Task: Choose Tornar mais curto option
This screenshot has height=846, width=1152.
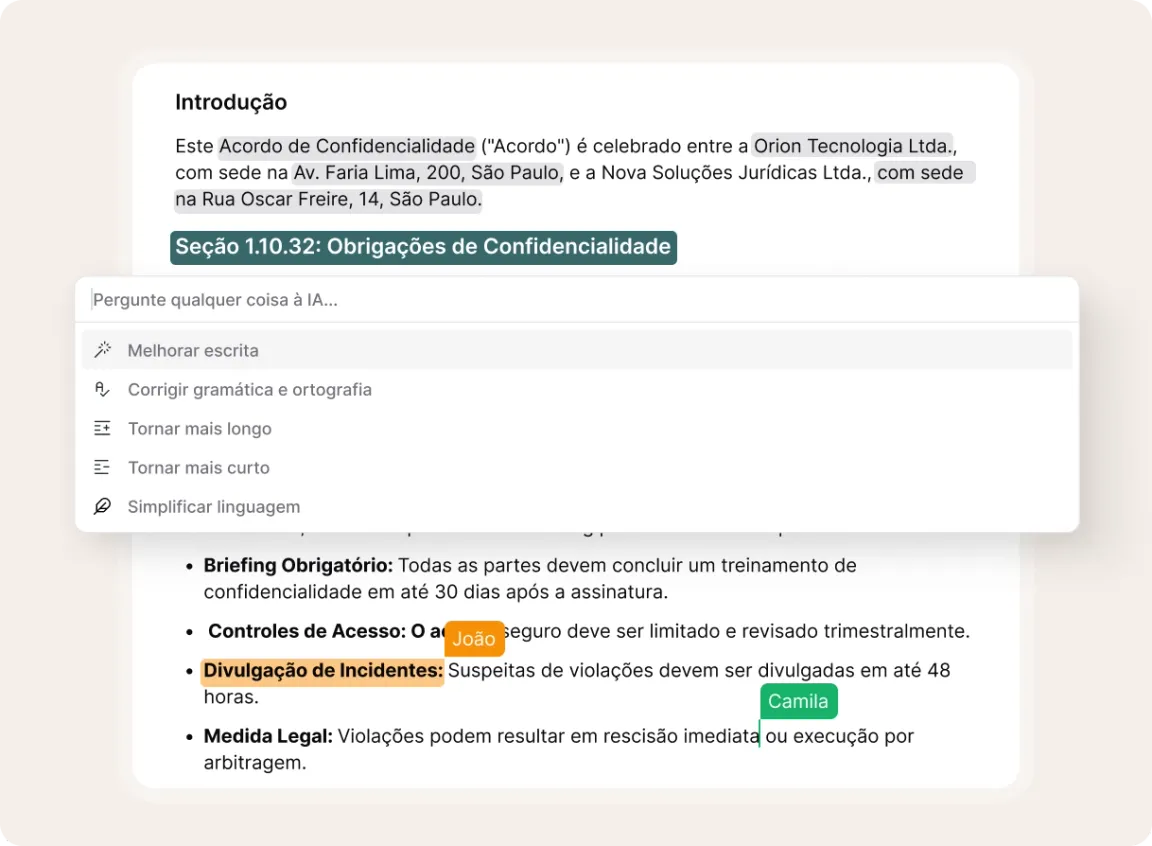Action: (x=198, y=468)
